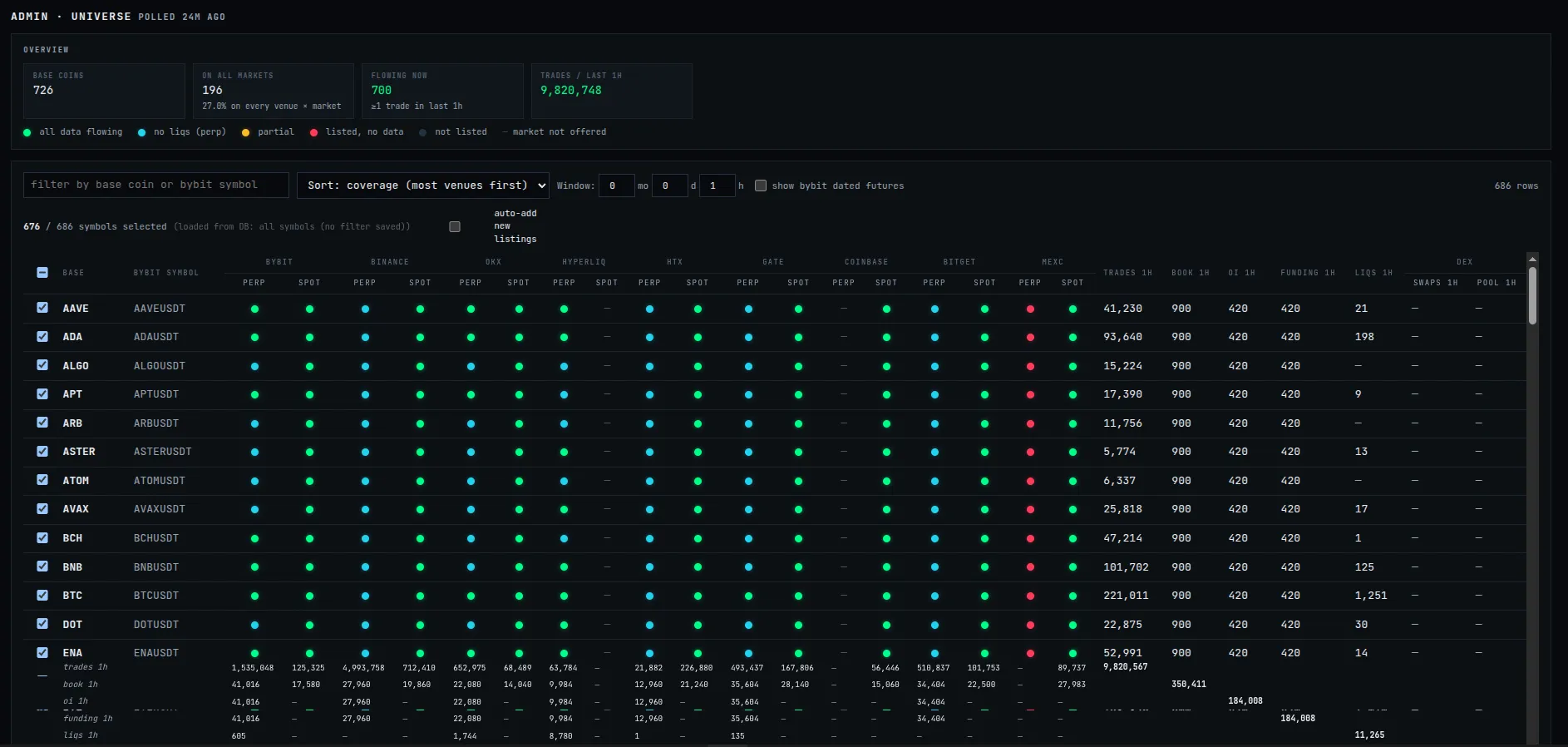Viewport: 1568px width, 747px height.
Task: Click APT Gate spot green status dot
Action: [798, 395]
